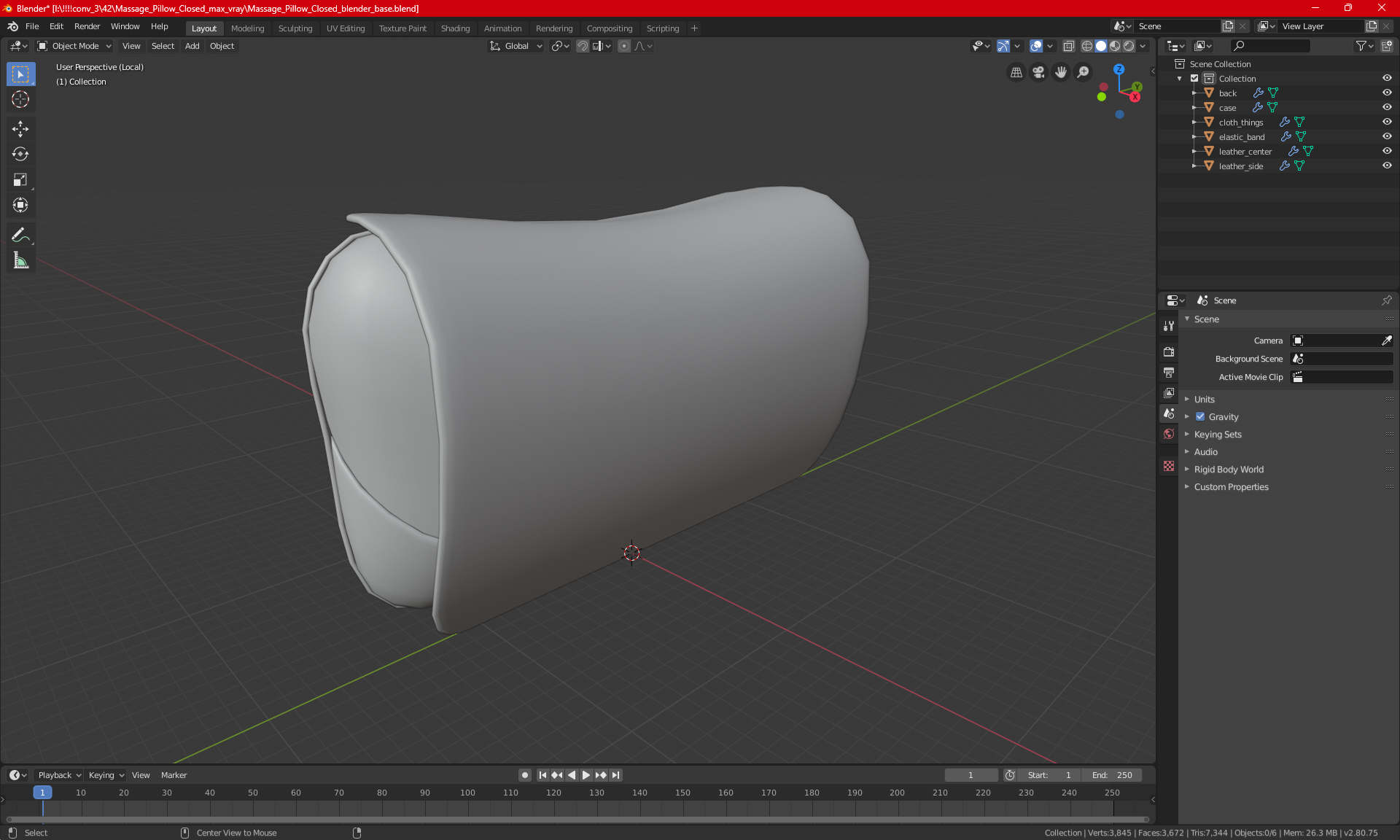Select the Move tool
This screenshot has width=1400, height=840.
click(20, 129)
